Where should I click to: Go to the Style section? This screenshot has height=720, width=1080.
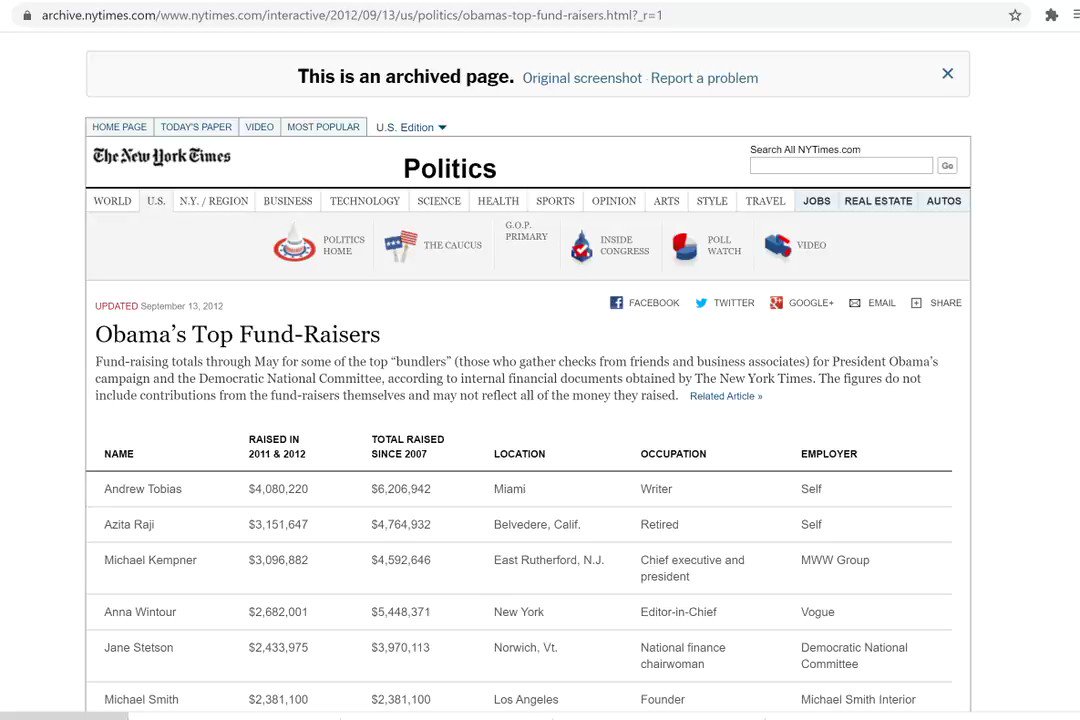tap(712, 201)
